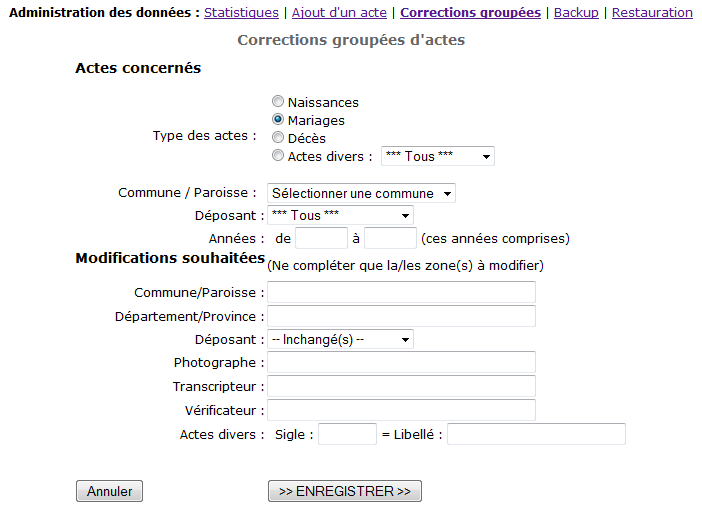Select the Actes divers radio option

[x=278, y=156]
